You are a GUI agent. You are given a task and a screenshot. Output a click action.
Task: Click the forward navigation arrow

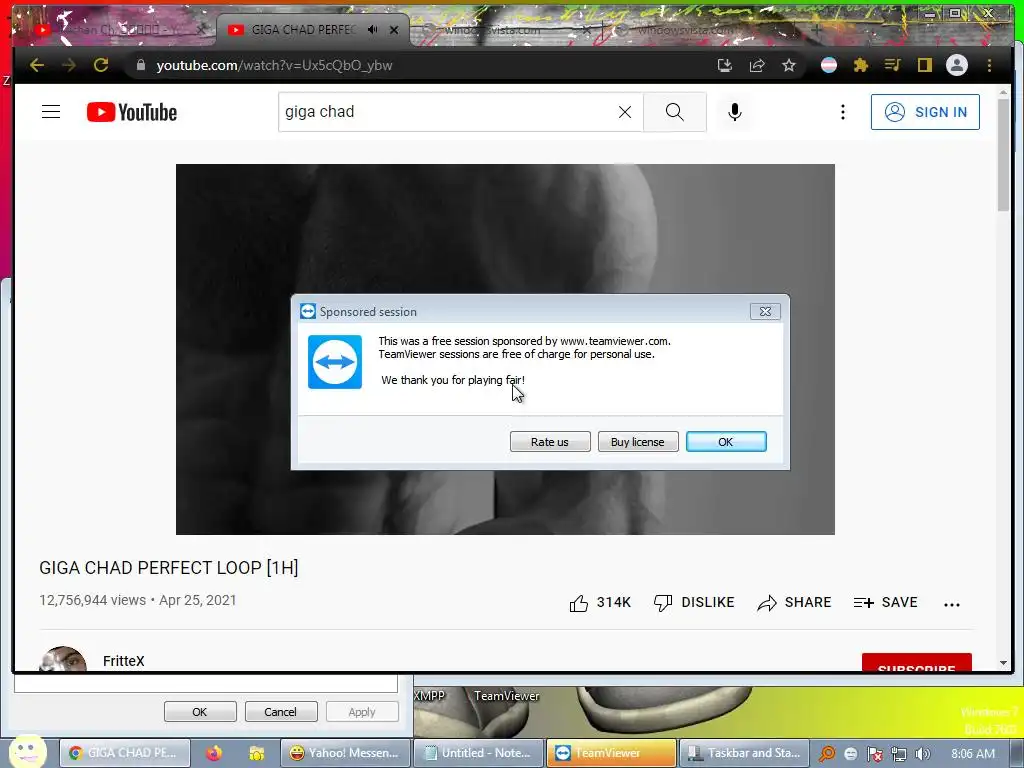point(69,65)
